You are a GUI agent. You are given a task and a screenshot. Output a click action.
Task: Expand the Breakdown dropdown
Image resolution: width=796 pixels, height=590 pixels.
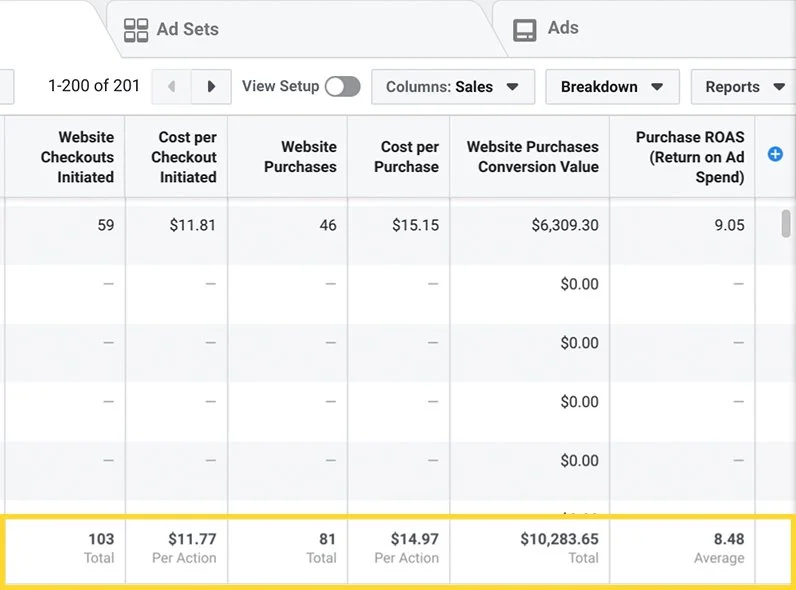click(x=612, y=87)
